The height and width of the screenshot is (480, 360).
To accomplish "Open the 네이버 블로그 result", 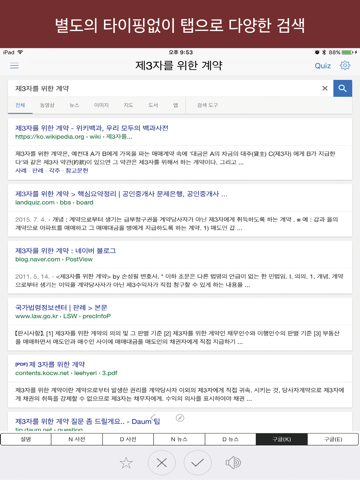I will click(x=65, y=251).
